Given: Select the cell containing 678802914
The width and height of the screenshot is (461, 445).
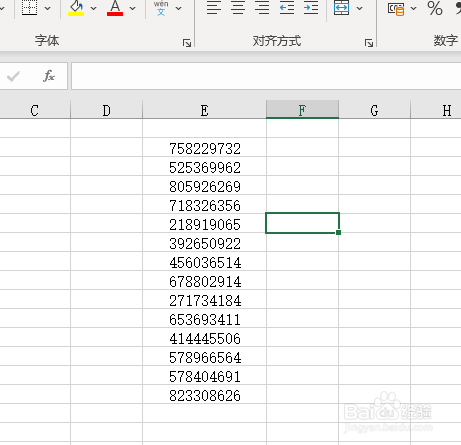Looking at the screenshot, I should (x=204, y=280).
